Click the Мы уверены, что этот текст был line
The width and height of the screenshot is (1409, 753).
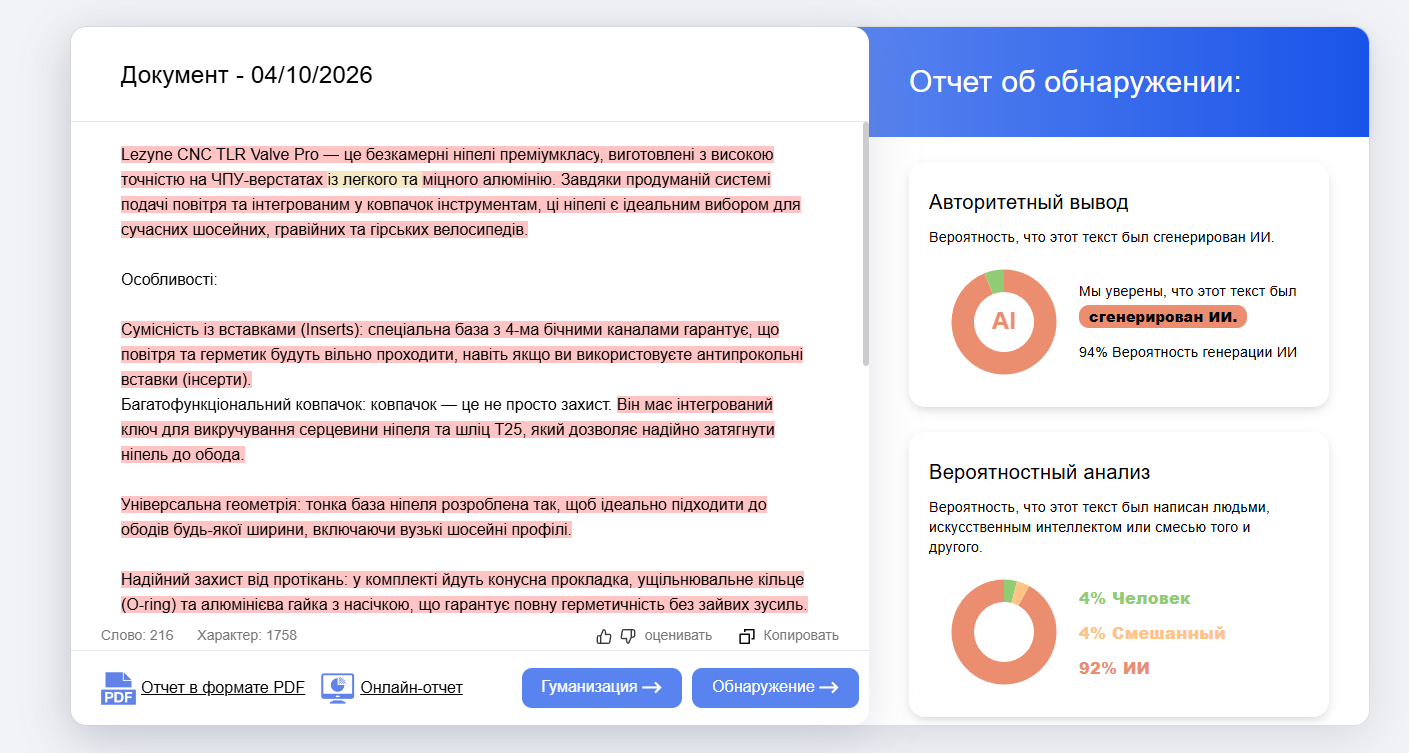tap(1187, 291)
